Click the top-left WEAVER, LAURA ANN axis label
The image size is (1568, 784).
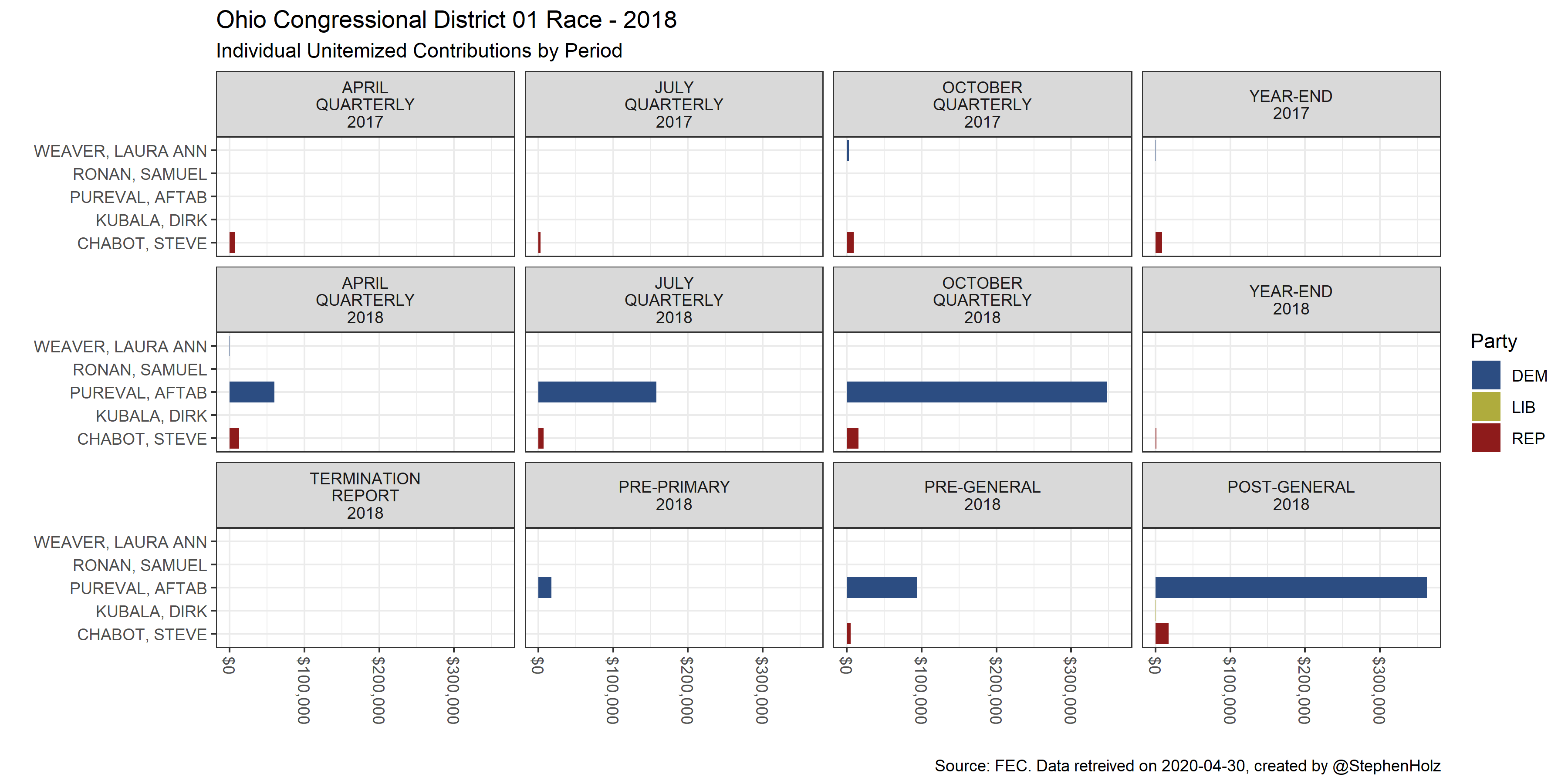pos(120,151)
